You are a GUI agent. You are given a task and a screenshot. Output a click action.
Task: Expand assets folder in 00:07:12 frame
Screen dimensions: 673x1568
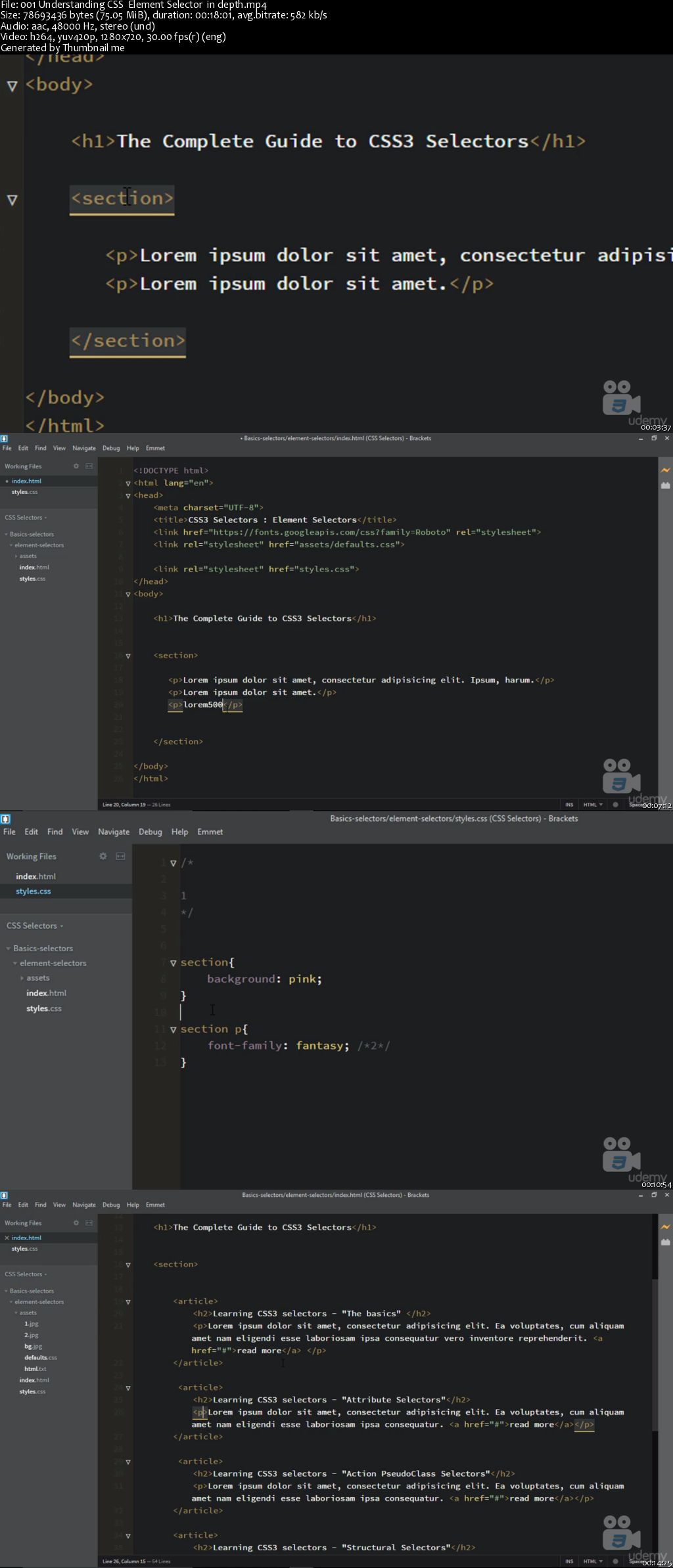[16, 556]
